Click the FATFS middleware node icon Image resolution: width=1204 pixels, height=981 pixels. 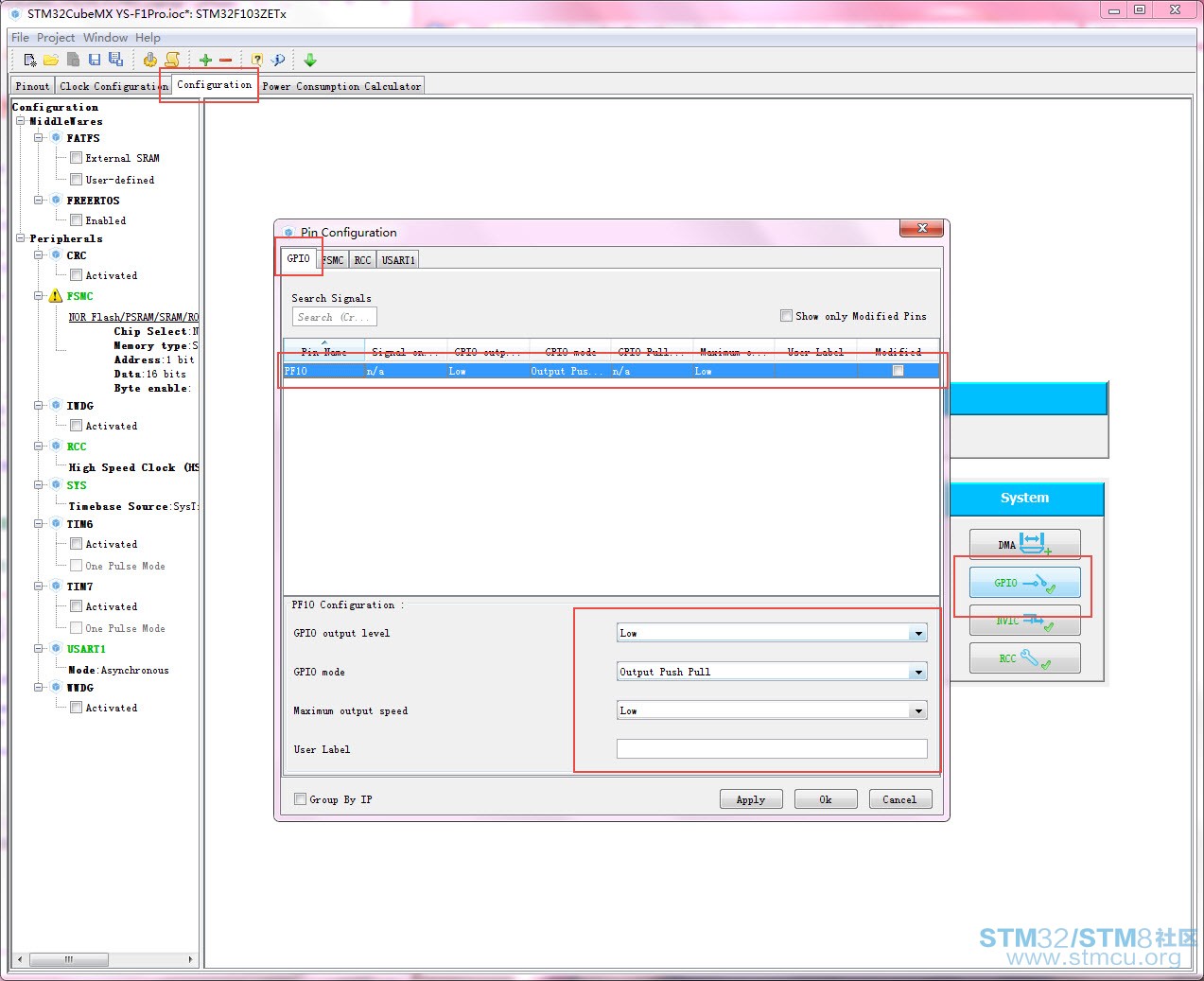tap(56, 137)
